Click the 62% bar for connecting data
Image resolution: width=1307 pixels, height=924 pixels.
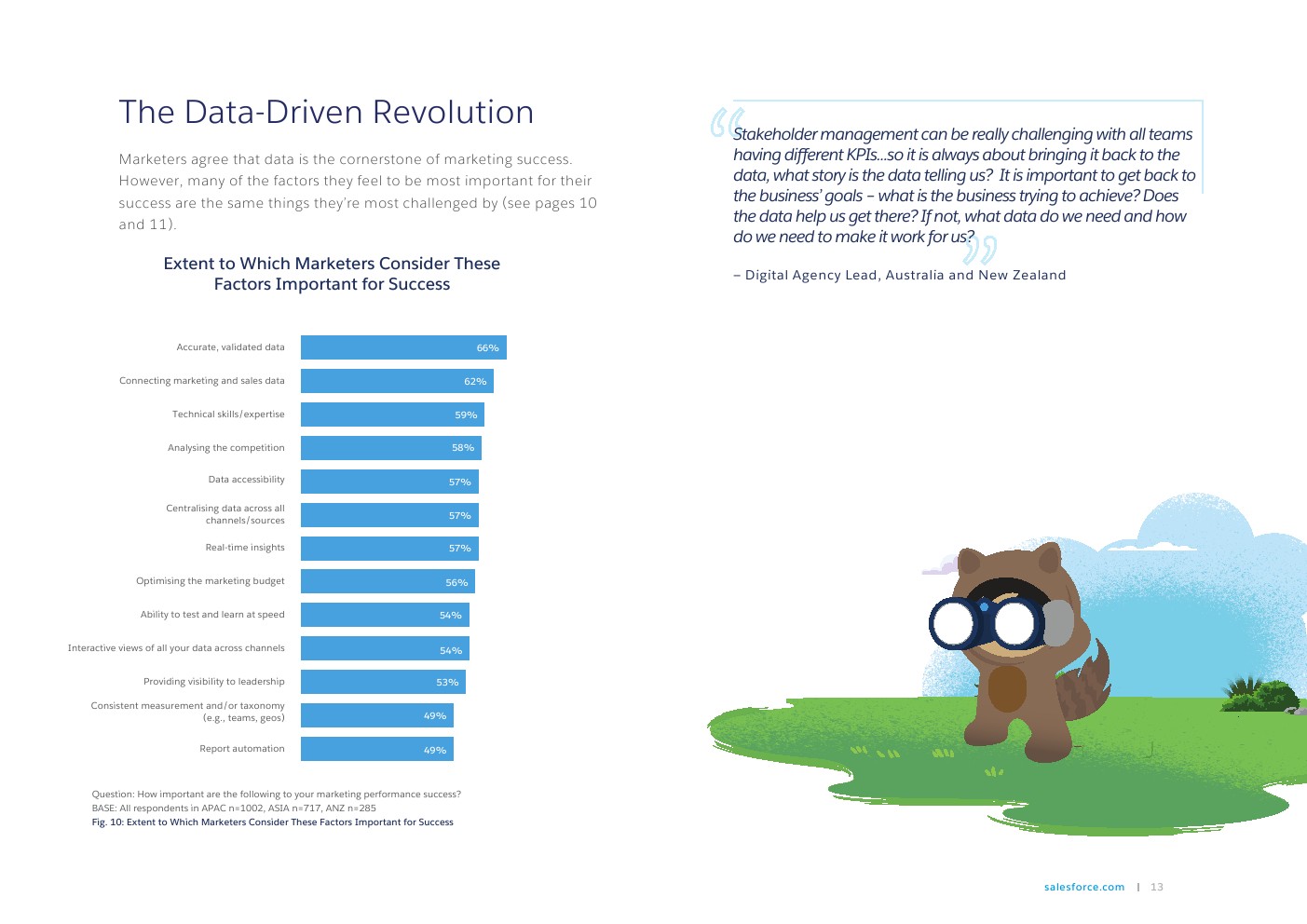pyautogui.click(x=397, y=381)
